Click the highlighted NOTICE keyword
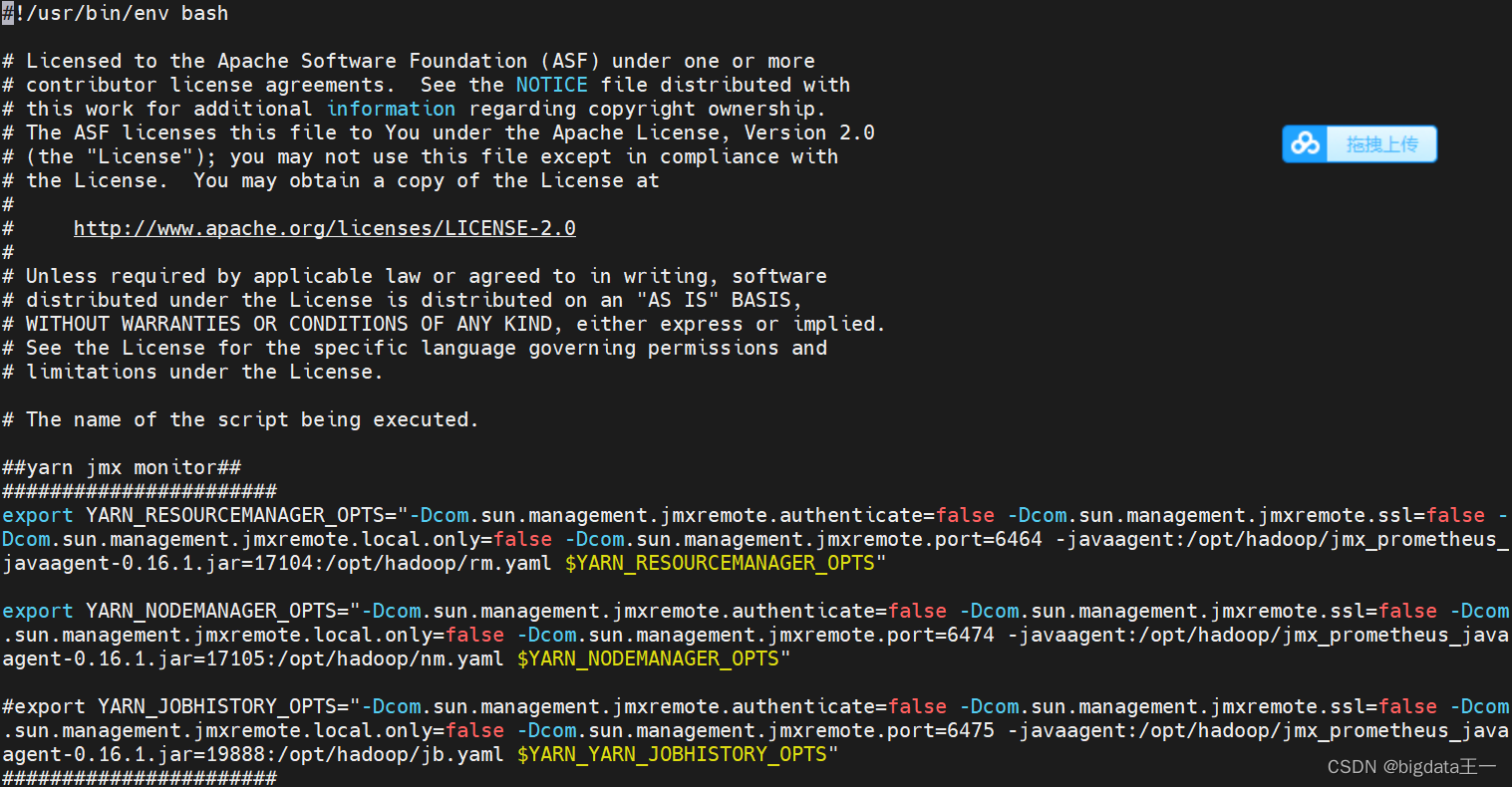 point(551,84)
